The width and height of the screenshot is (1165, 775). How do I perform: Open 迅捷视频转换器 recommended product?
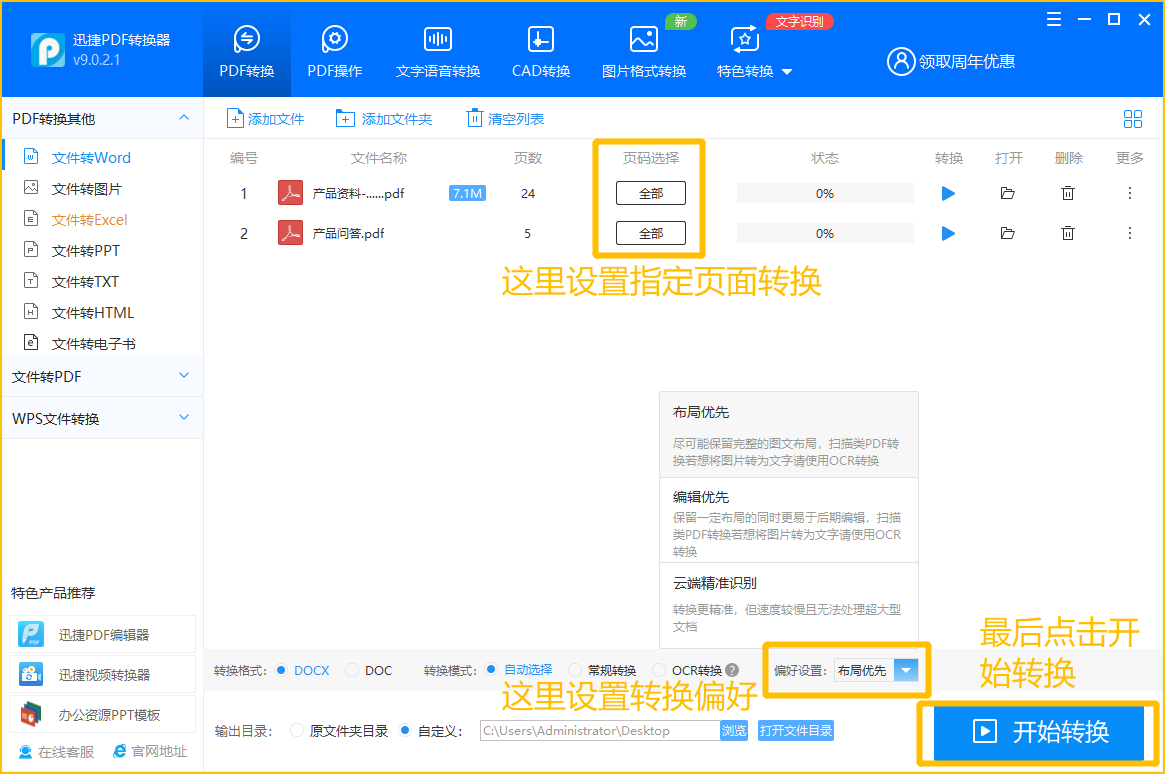tap(102, 675)
